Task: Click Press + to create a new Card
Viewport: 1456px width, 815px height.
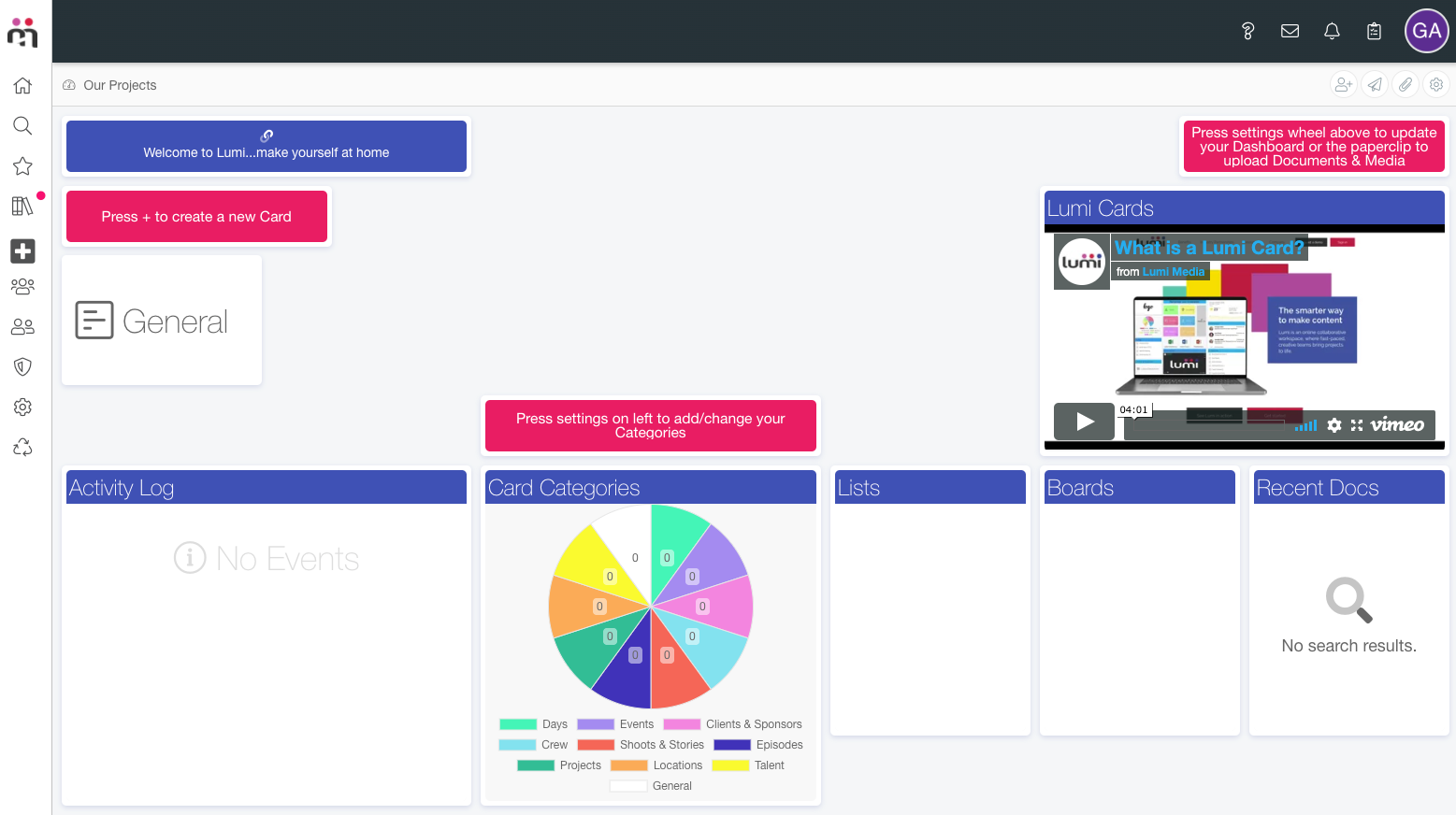Action: 196,217
